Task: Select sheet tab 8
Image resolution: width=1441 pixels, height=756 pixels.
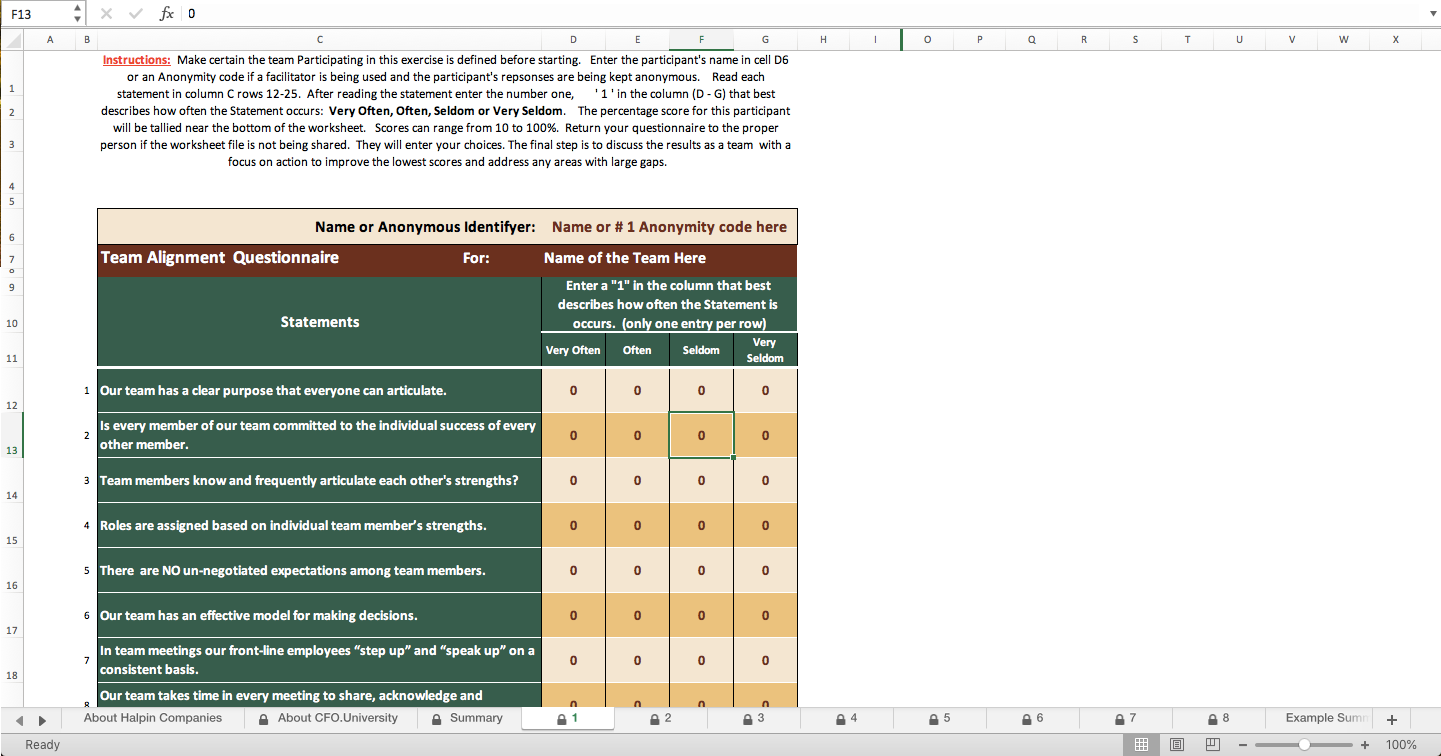Action: pos(1219,718)
